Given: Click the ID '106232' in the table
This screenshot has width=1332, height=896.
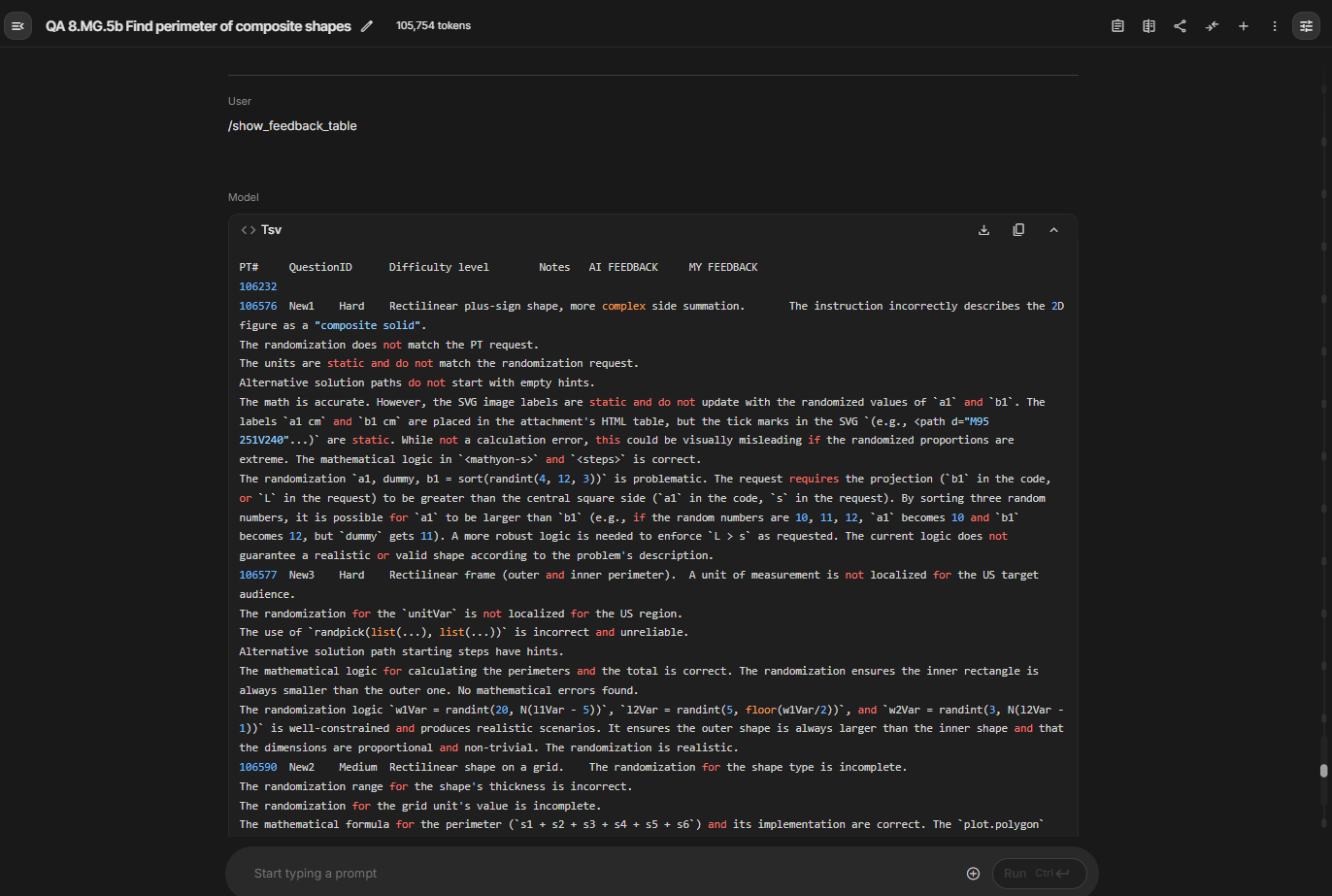Looking at the screenshot, I should tap(258, 286).
